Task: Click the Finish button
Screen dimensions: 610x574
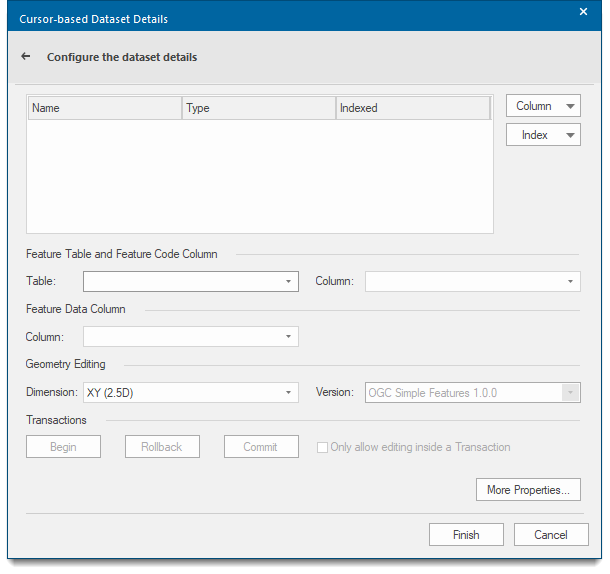Action: [x=466, y=535]
